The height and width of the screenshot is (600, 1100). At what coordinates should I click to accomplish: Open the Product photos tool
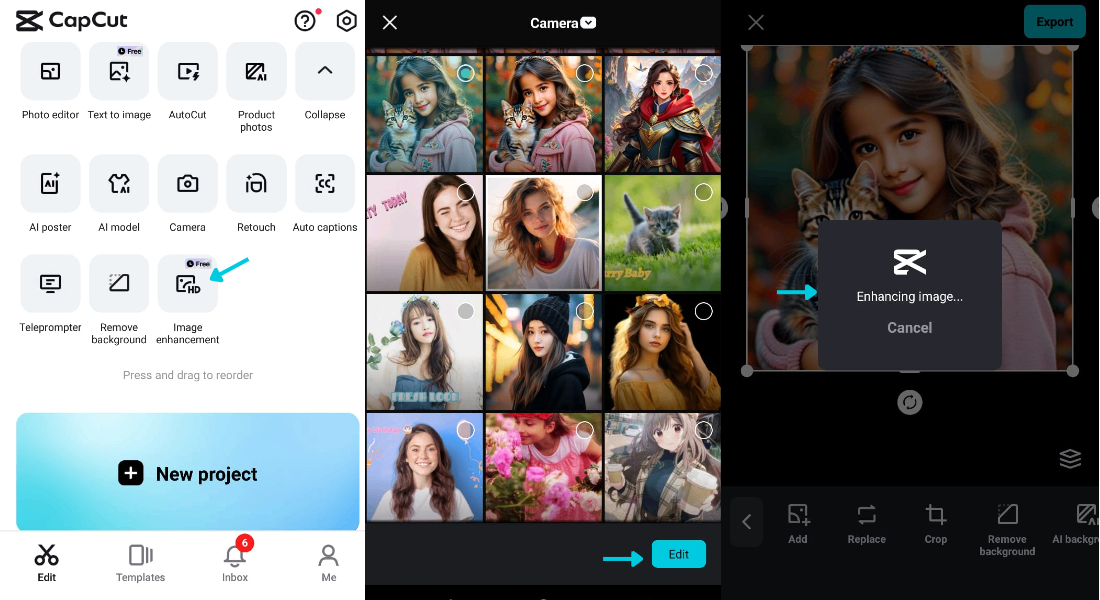click(256, 72)
